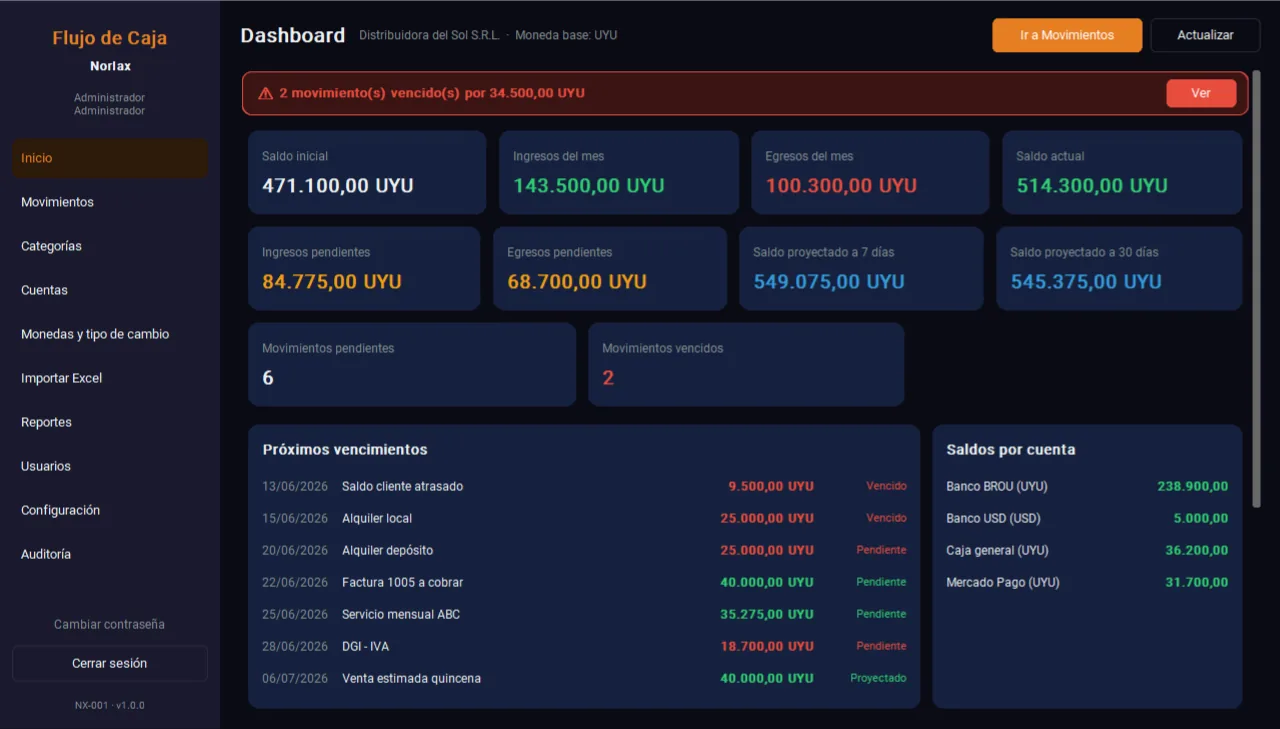The image size is (1280, 729).
Task: Click the Ir a Movimientos button
Action: point(1067,35)
